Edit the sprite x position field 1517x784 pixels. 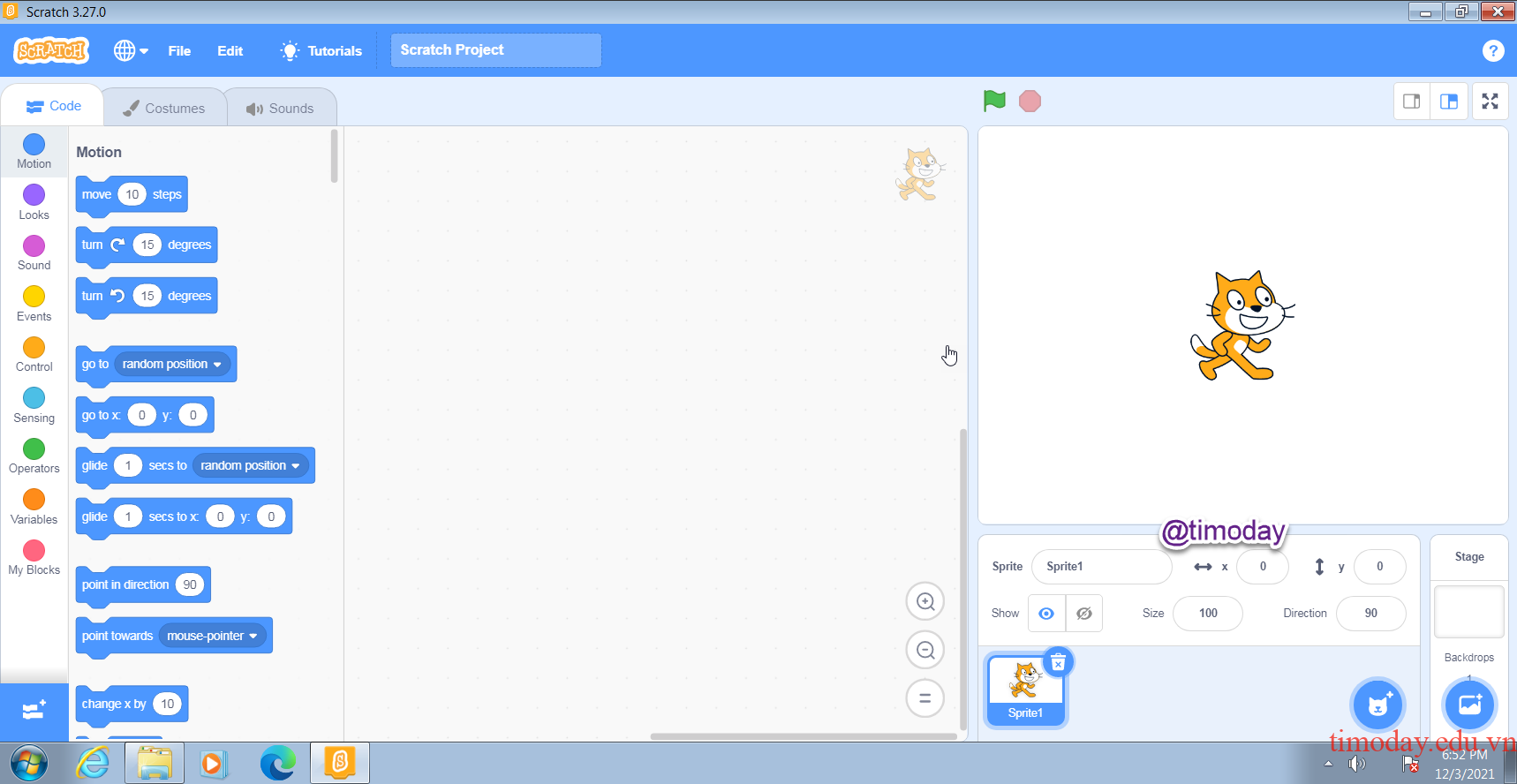coord(1263,567)
